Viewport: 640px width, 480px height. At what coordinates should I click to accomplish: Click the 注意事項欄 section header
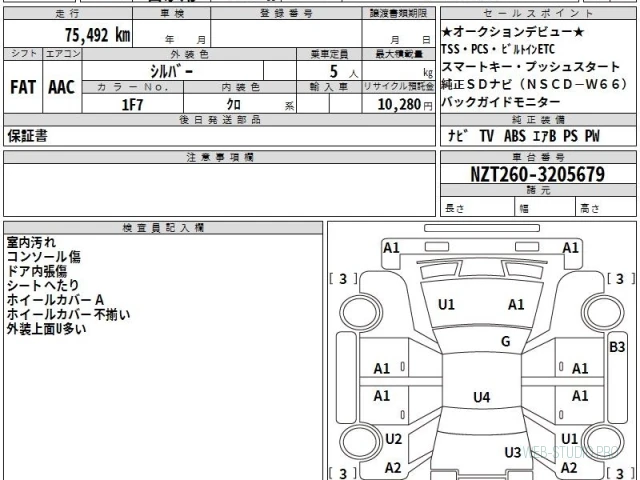point(220,157)
